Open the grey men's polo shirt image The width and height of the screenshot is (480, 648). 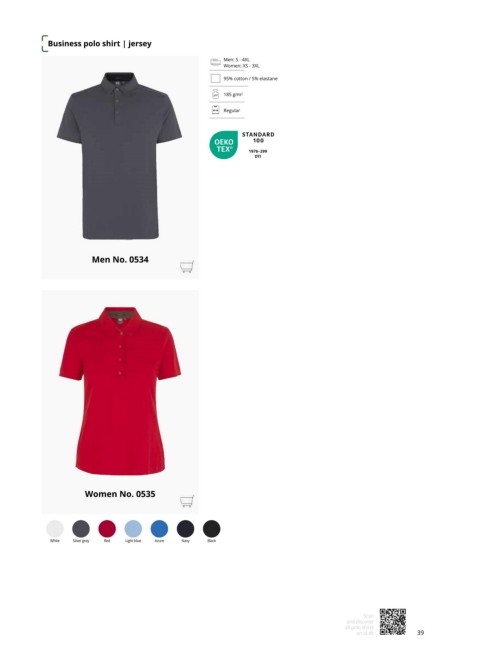click(x=119, y=155)
